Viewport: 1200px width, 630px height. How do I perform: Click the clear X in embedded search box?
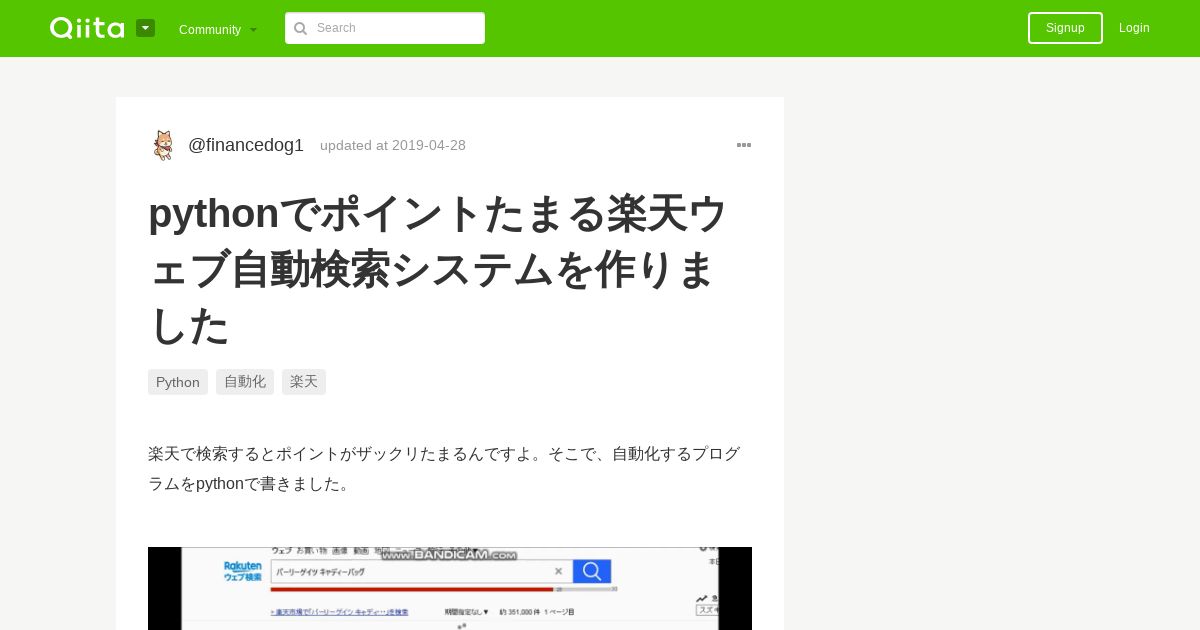click(558, 571)
